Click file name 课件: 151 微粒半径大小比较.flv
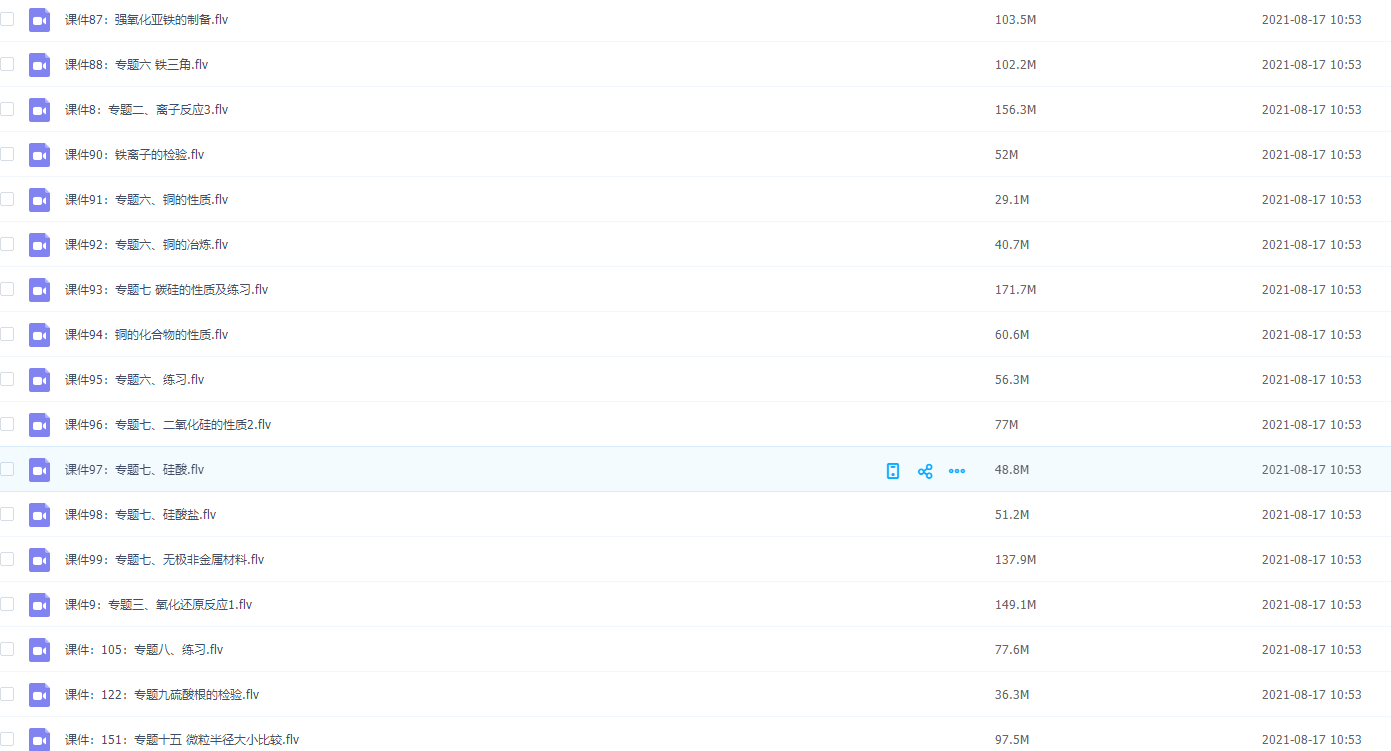 point(181,740)
